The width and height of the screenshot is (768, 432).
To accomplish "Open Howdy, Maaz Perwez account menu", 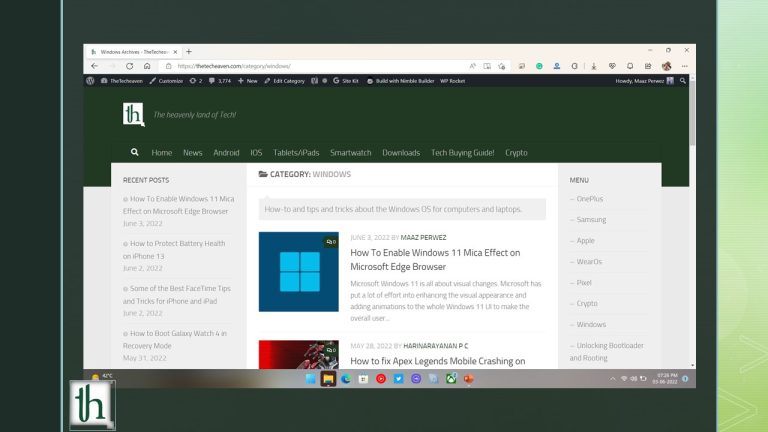I will coord(645,81).
